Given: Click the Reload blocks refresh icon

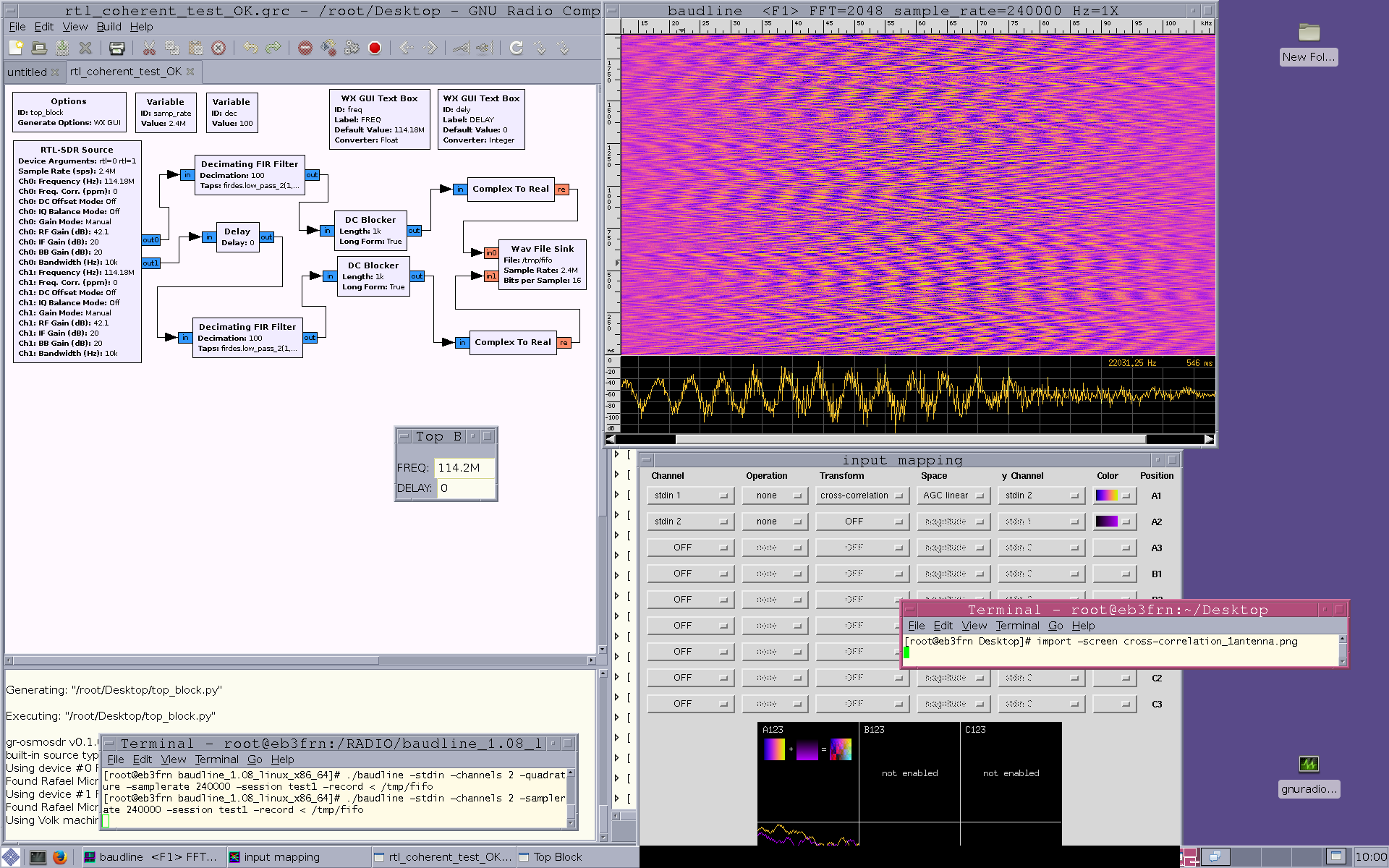Looking at the screenshot, I should (516, 48).
